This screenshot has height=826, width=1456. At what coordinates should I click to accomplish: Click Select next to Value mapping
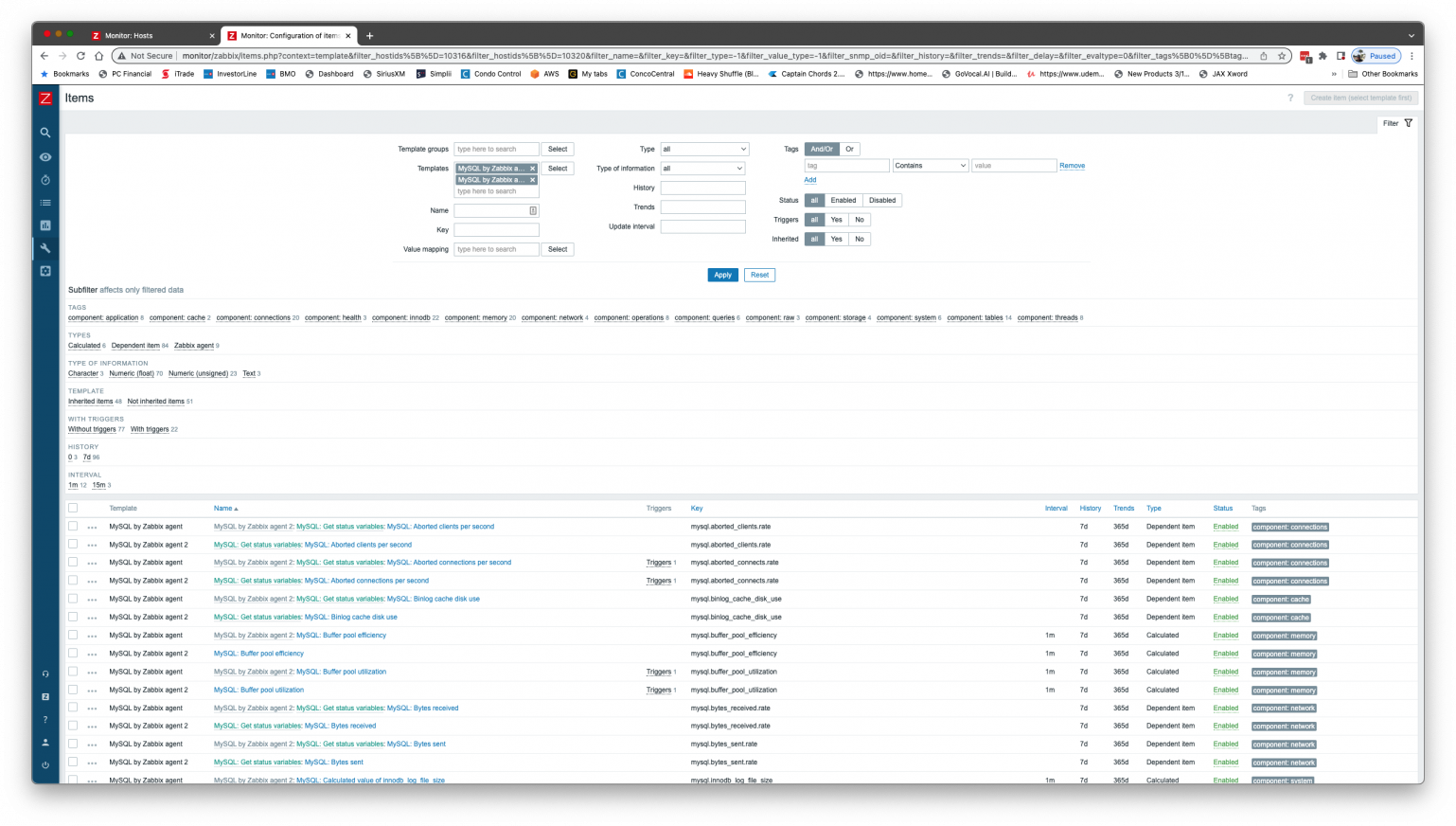[558, 249]
